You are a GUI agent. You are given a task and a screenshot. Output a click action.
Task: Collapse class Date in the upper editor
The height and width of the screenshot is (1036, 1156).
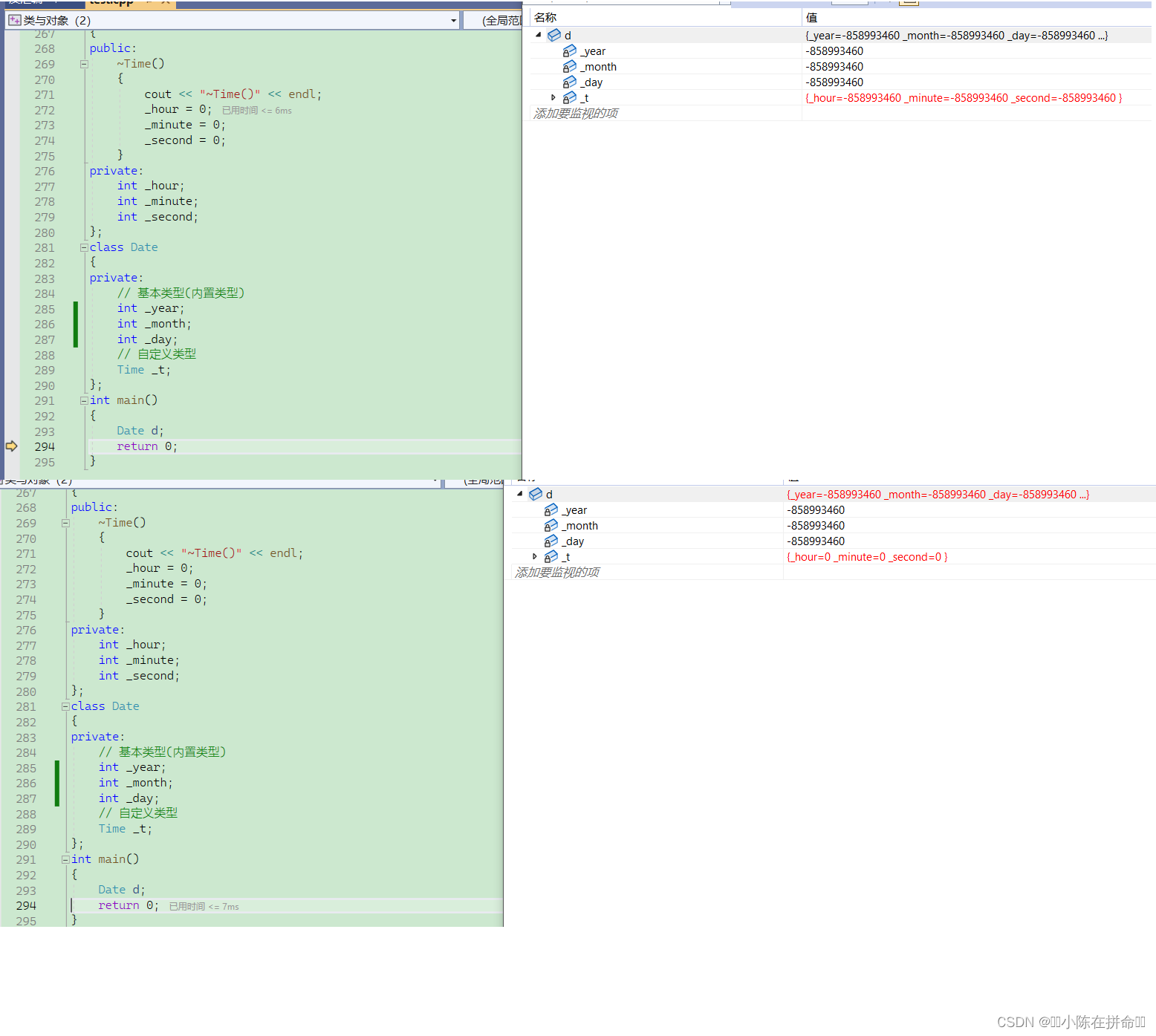[x=84, y=247]
